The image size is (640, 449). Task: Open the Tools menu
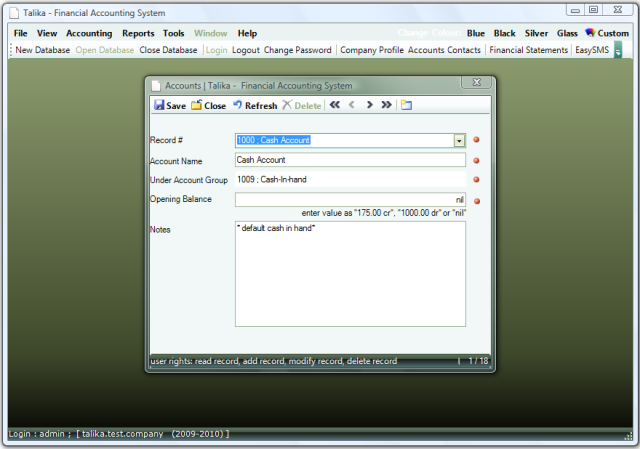coord(174,33)
